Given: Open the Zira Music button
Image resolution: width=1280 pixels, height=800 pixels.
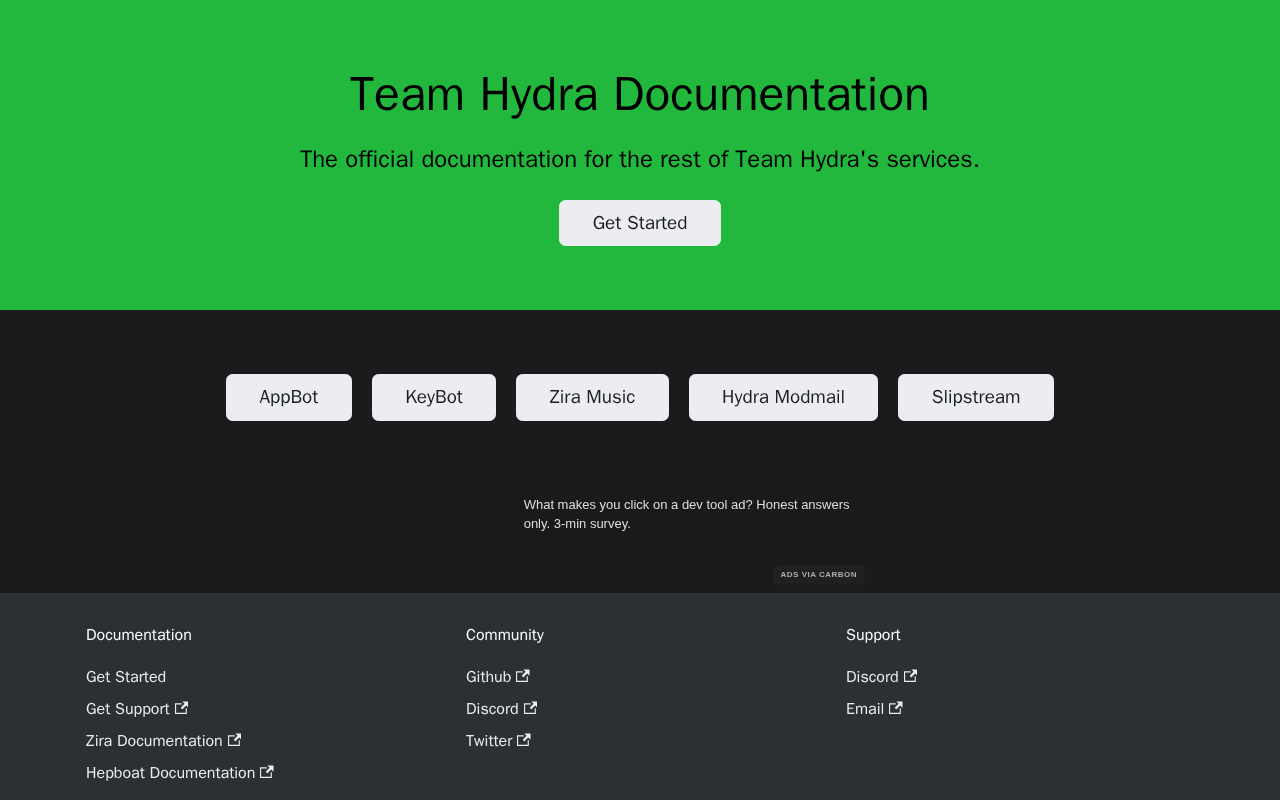Looking at the screenshot, I should click(x=592, y=397).
